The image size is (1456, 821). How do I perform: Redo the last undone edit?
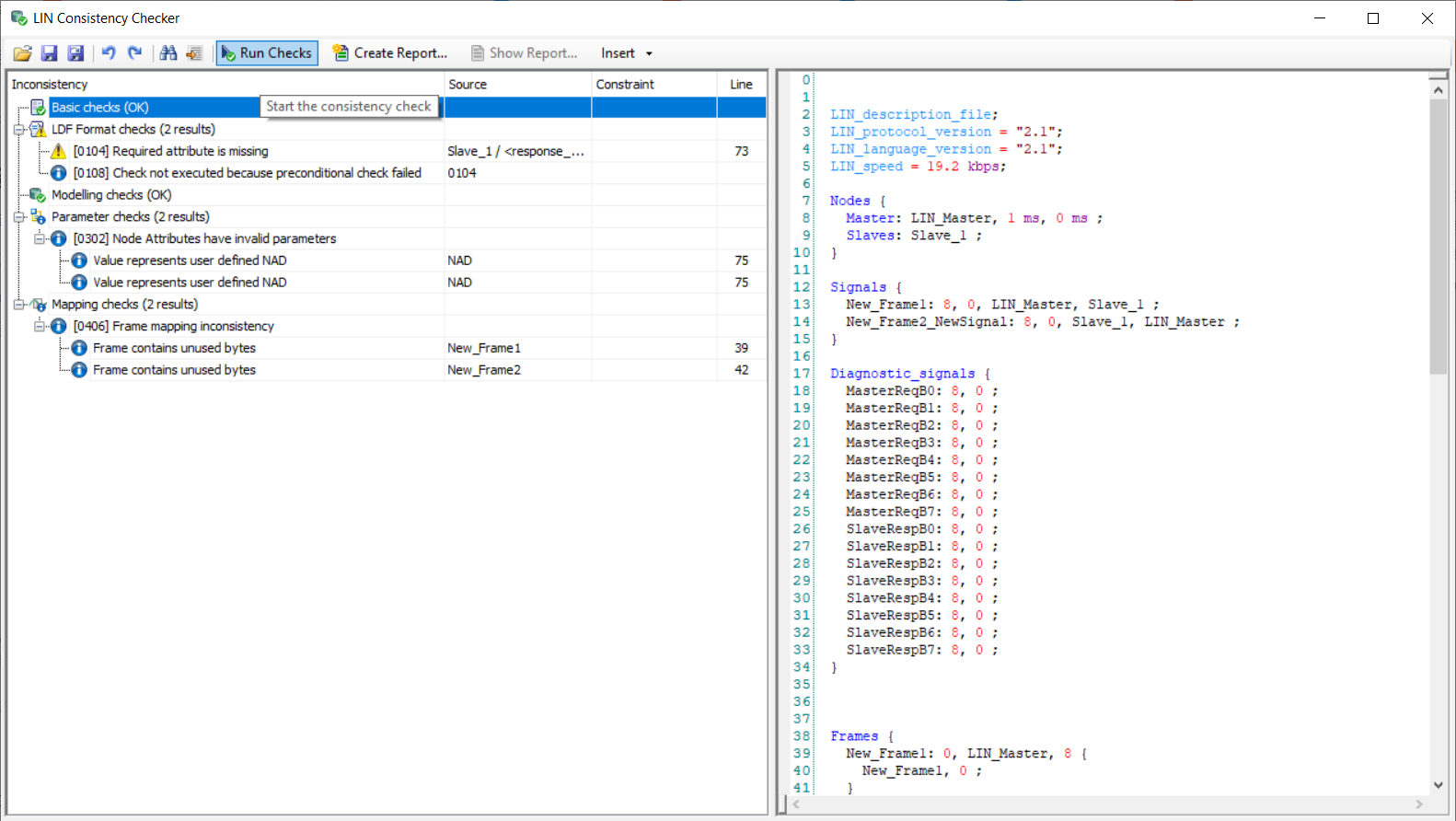coord(135,53)
